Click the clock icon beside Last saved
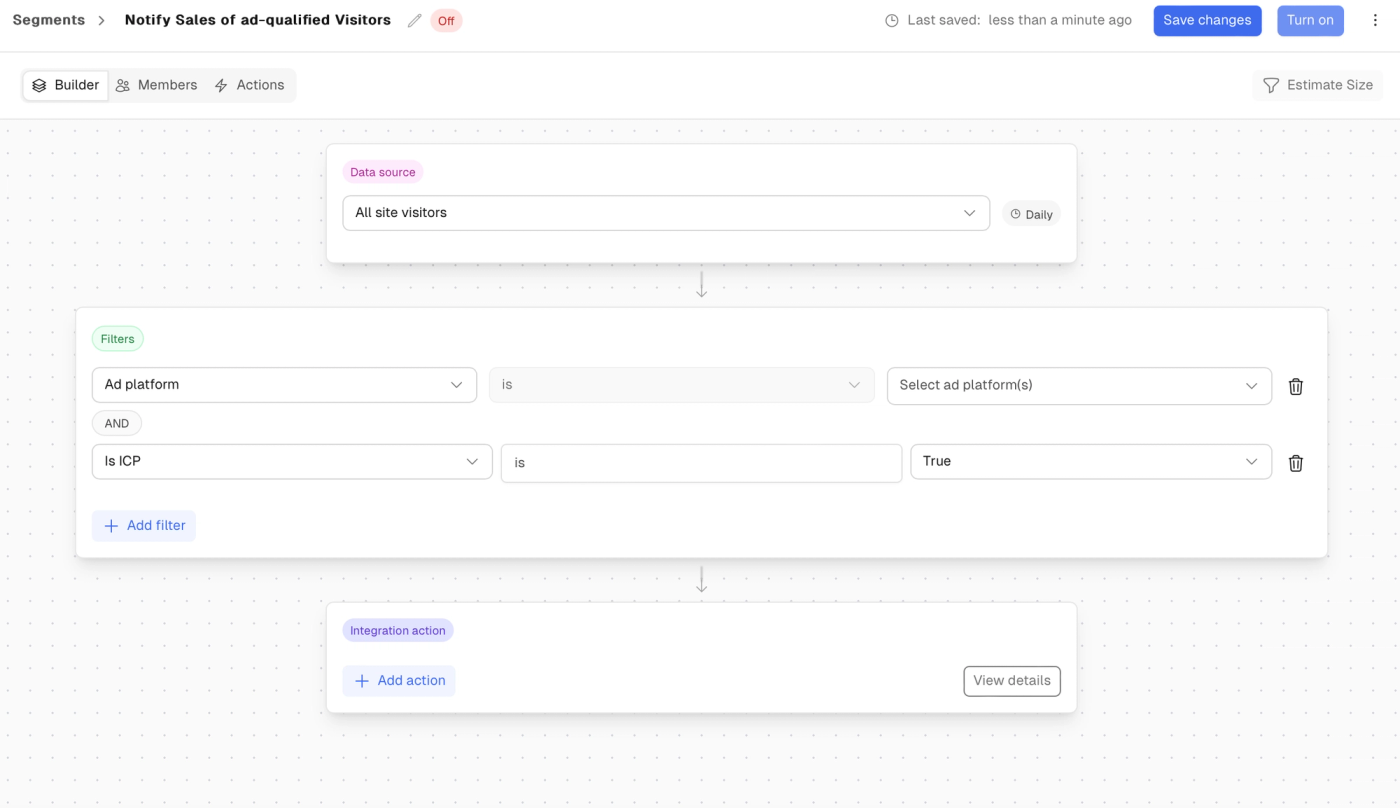The height and width of the screenshot is (808, 1400). [892, 21]
